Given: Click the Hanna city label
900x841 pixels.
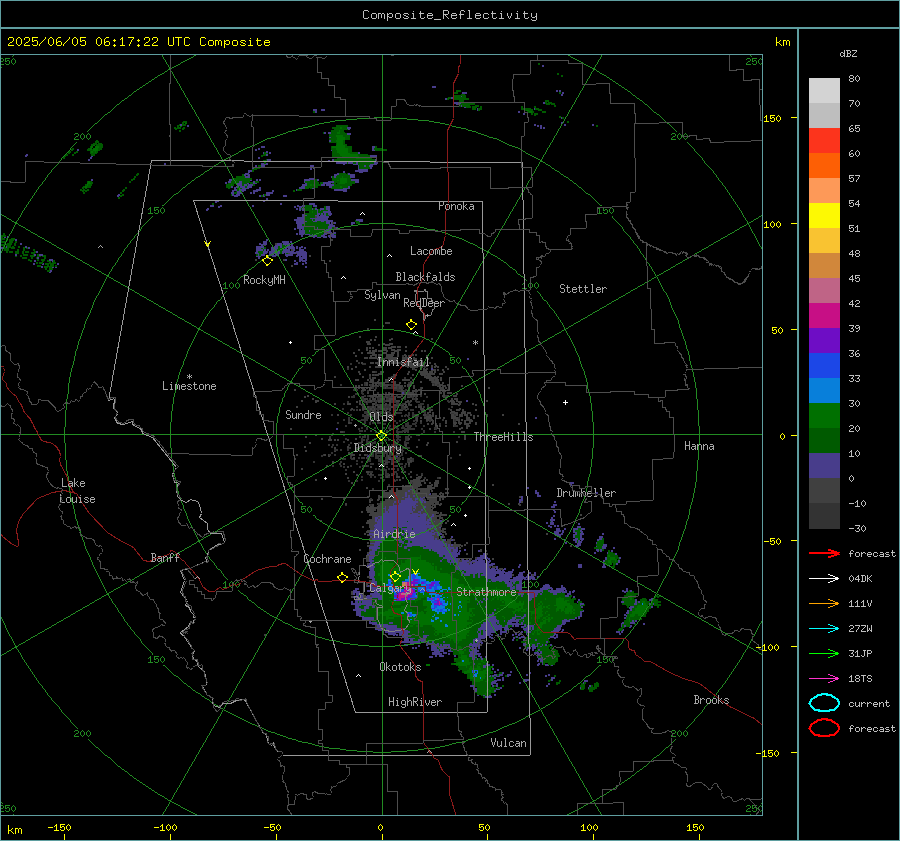Looking at the screenshot, I should point(699,446).
